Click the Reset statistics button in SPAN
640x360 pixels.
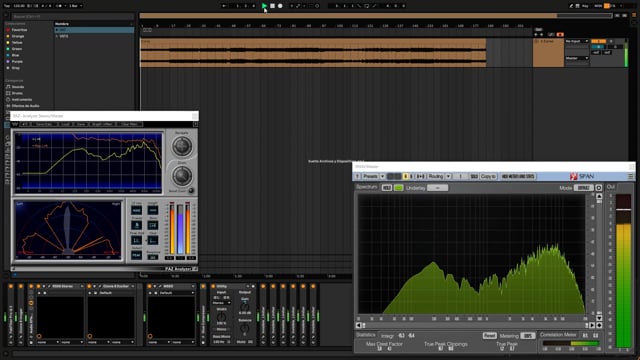coord(489,336)
